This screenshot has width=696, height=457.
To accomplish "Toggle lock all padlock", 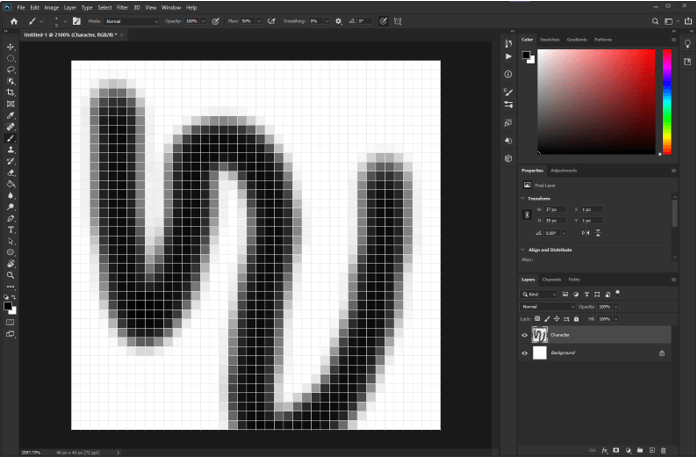I will (x=576, y=319).
